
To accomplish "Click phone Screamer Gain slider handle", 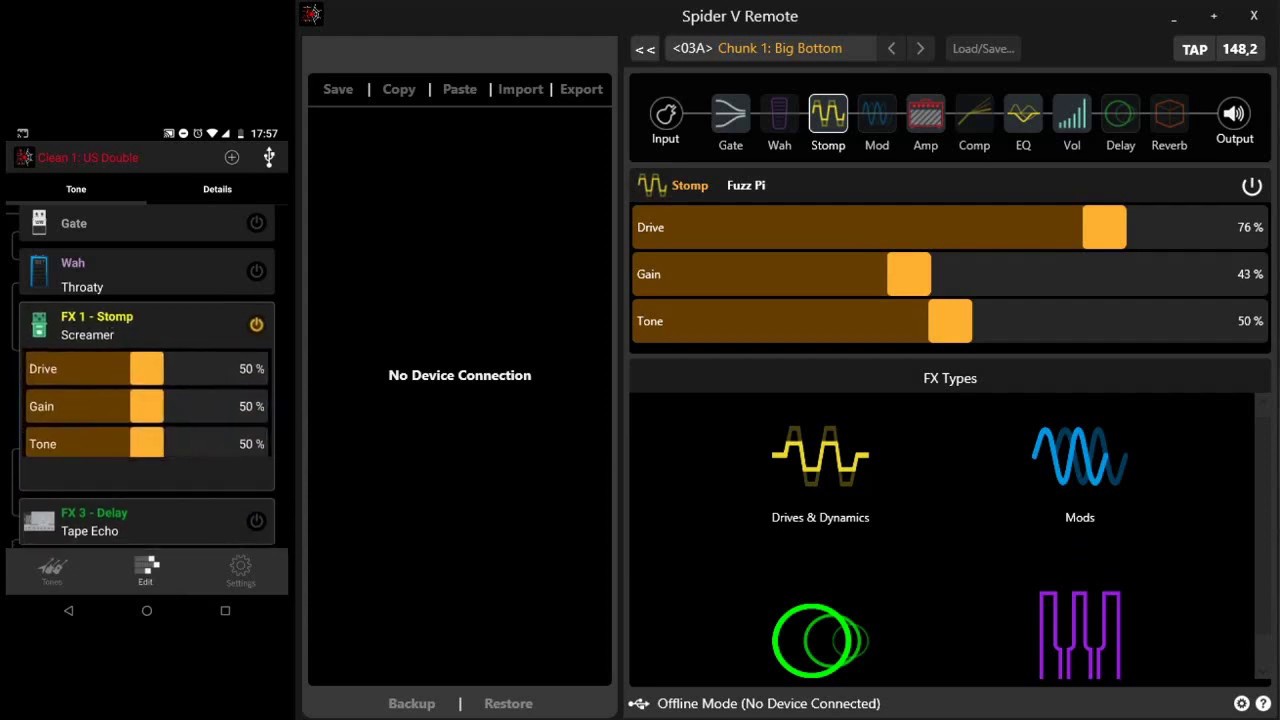I will [x=147, y=406].
